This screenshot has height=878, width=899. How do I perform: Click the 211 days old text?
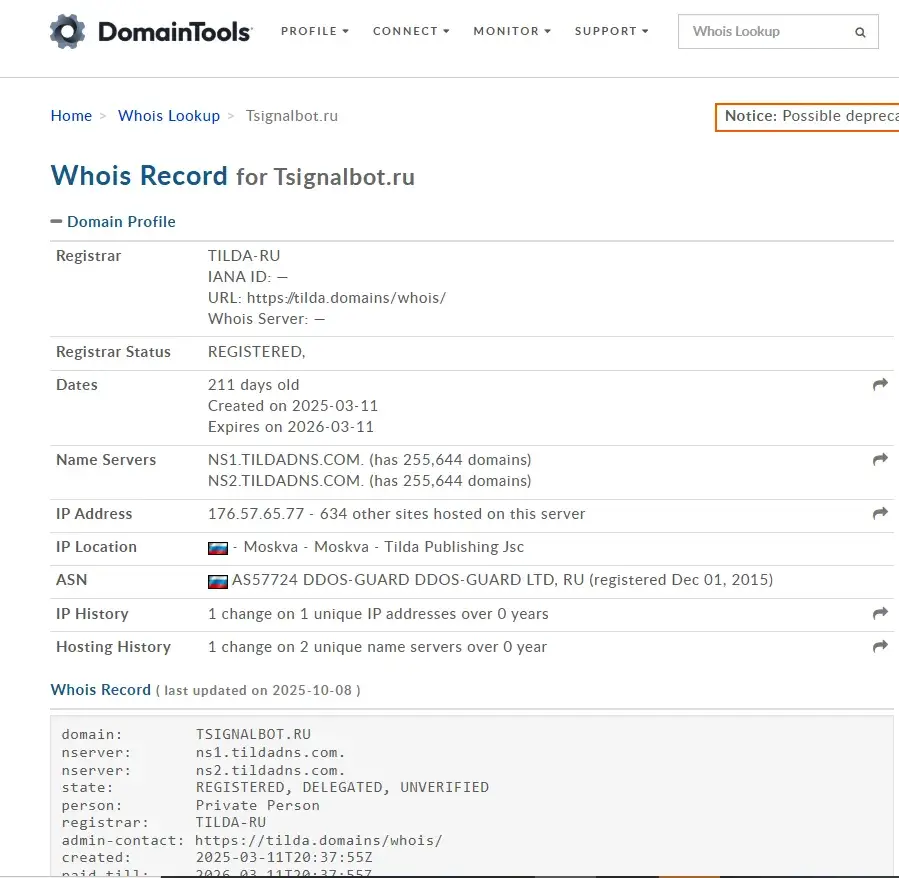[253, 385]
